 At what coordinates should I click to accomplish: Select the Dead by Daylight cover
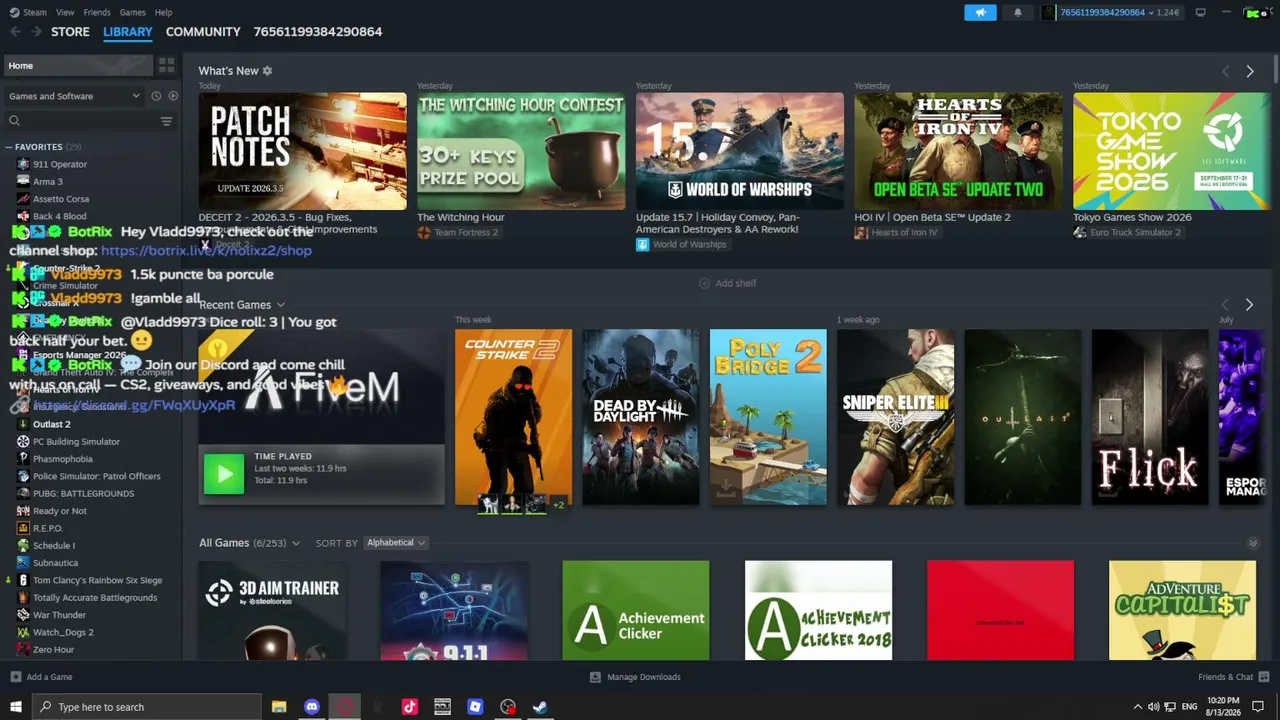pyautogui.click(x=641, y=417)
